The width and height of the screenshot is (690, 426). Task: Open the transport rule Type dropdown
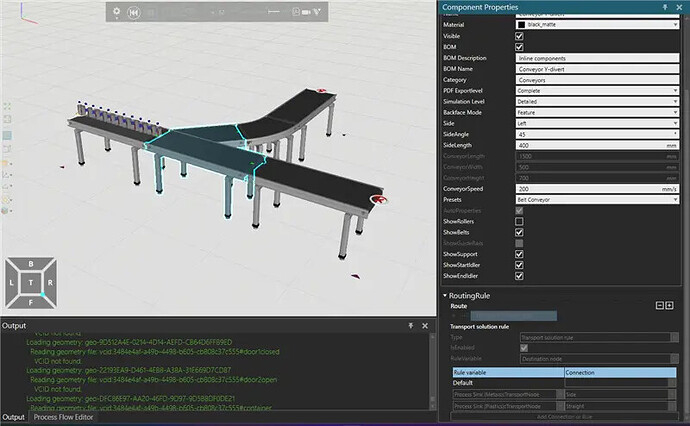pos(599,338)
